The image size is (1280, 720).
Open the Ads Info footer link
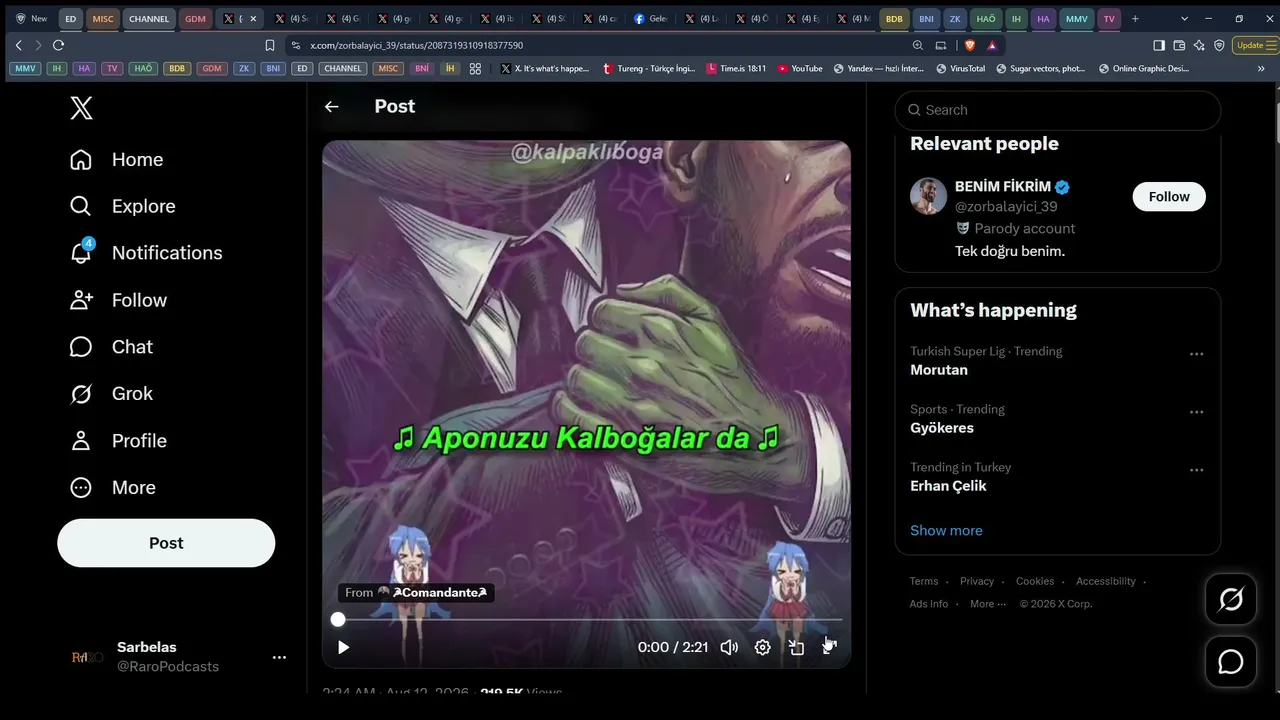pyautogui.click(x=929, y=604)
